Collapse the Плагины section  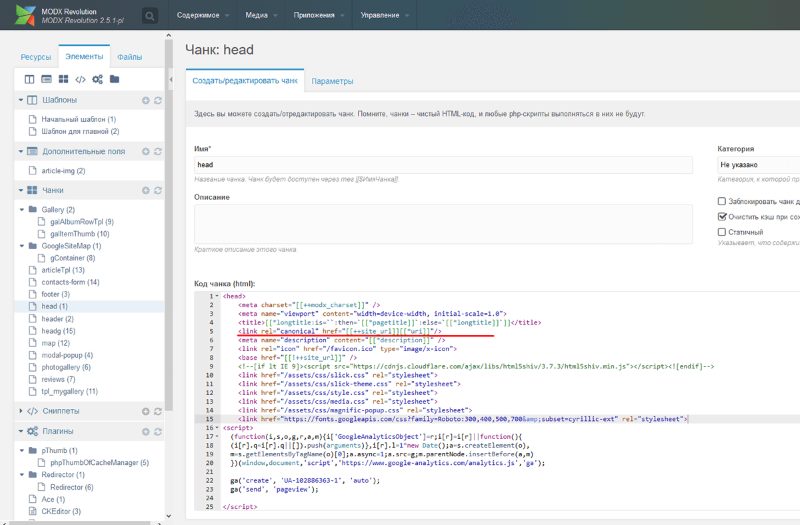pos(21,431)
